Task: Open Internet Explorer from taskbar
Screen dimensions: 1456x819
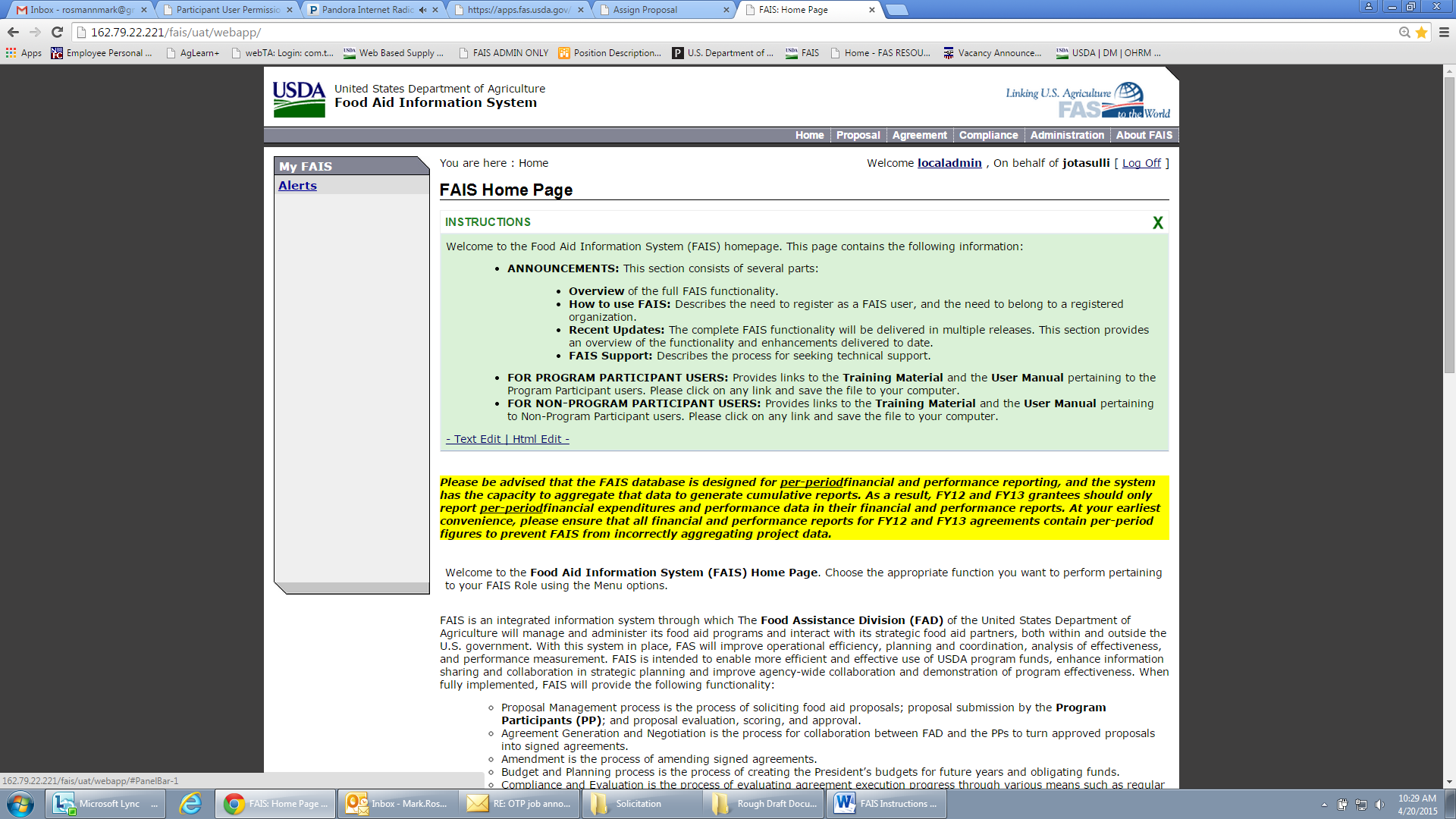Action: click(x=190, y=804)
